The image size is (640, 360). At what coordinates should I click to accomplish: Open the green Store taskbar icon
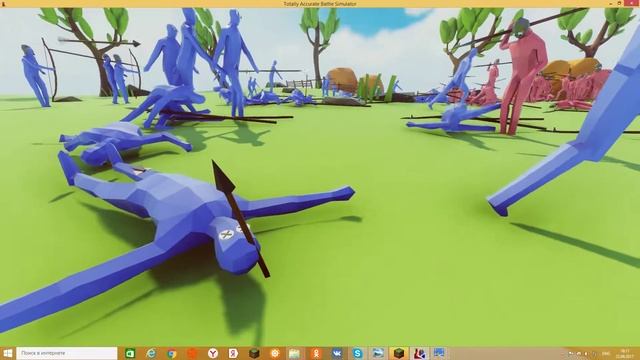point(130,353)
